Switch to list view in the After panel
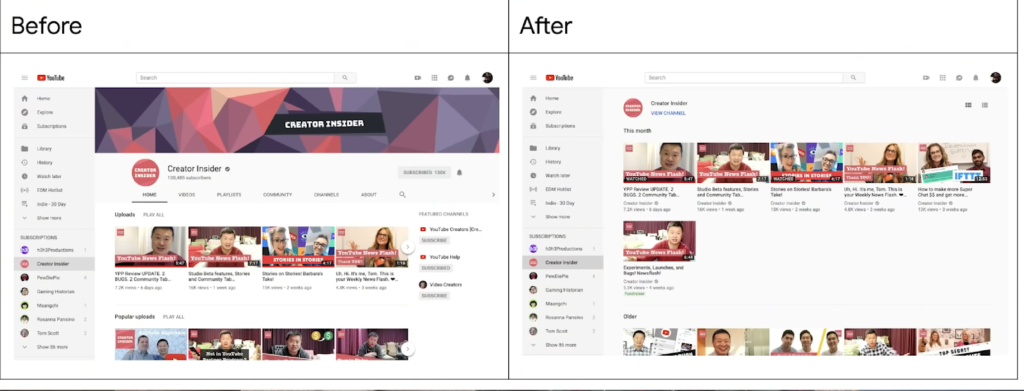This screenshot has width=1024, height=391. 985,105
